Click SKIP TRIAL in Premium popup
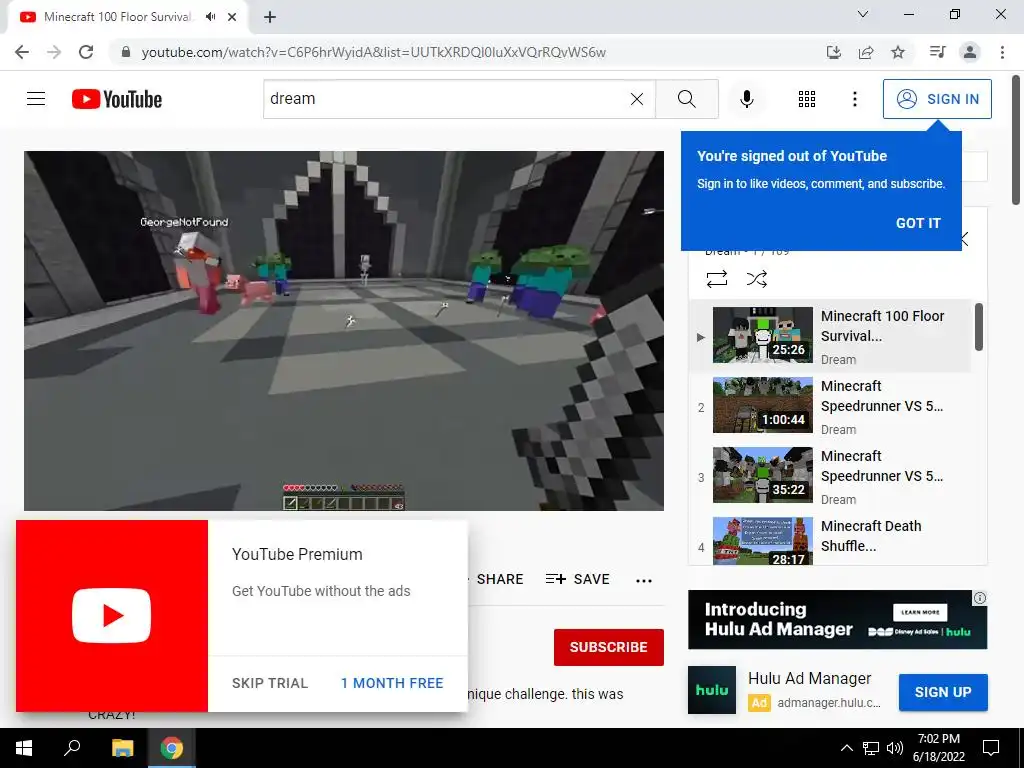This screenshot has width=1024, height=768. tap(270, 683)
